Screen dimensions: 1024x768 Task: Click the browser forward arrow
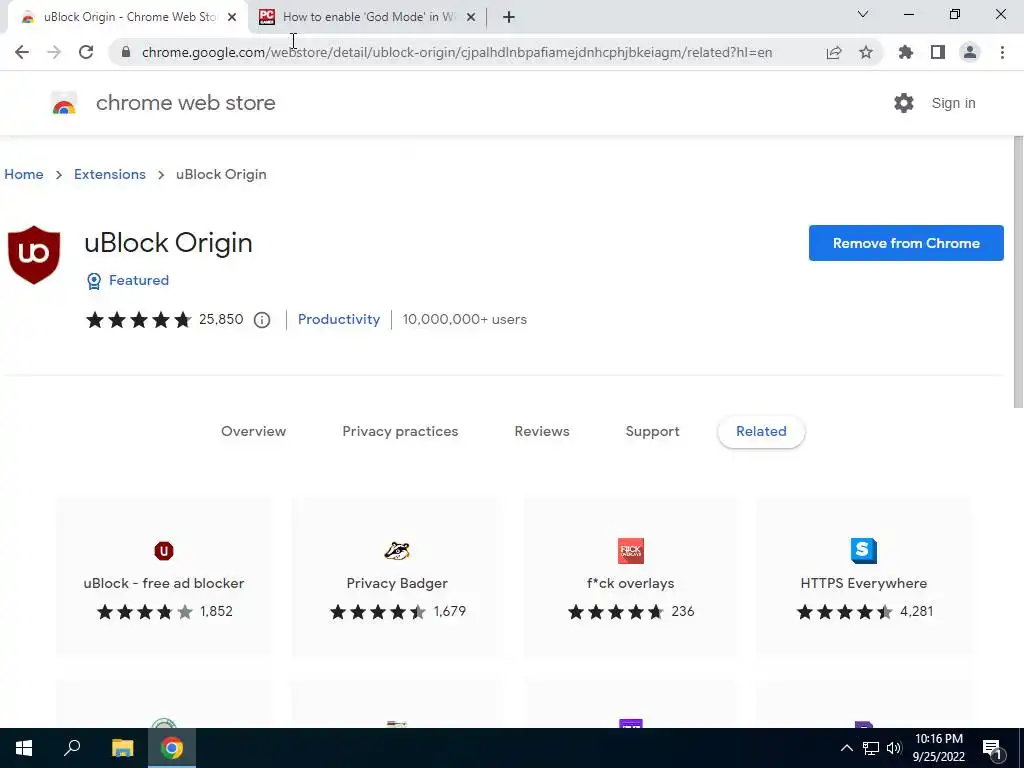click(x=54, y=52)
